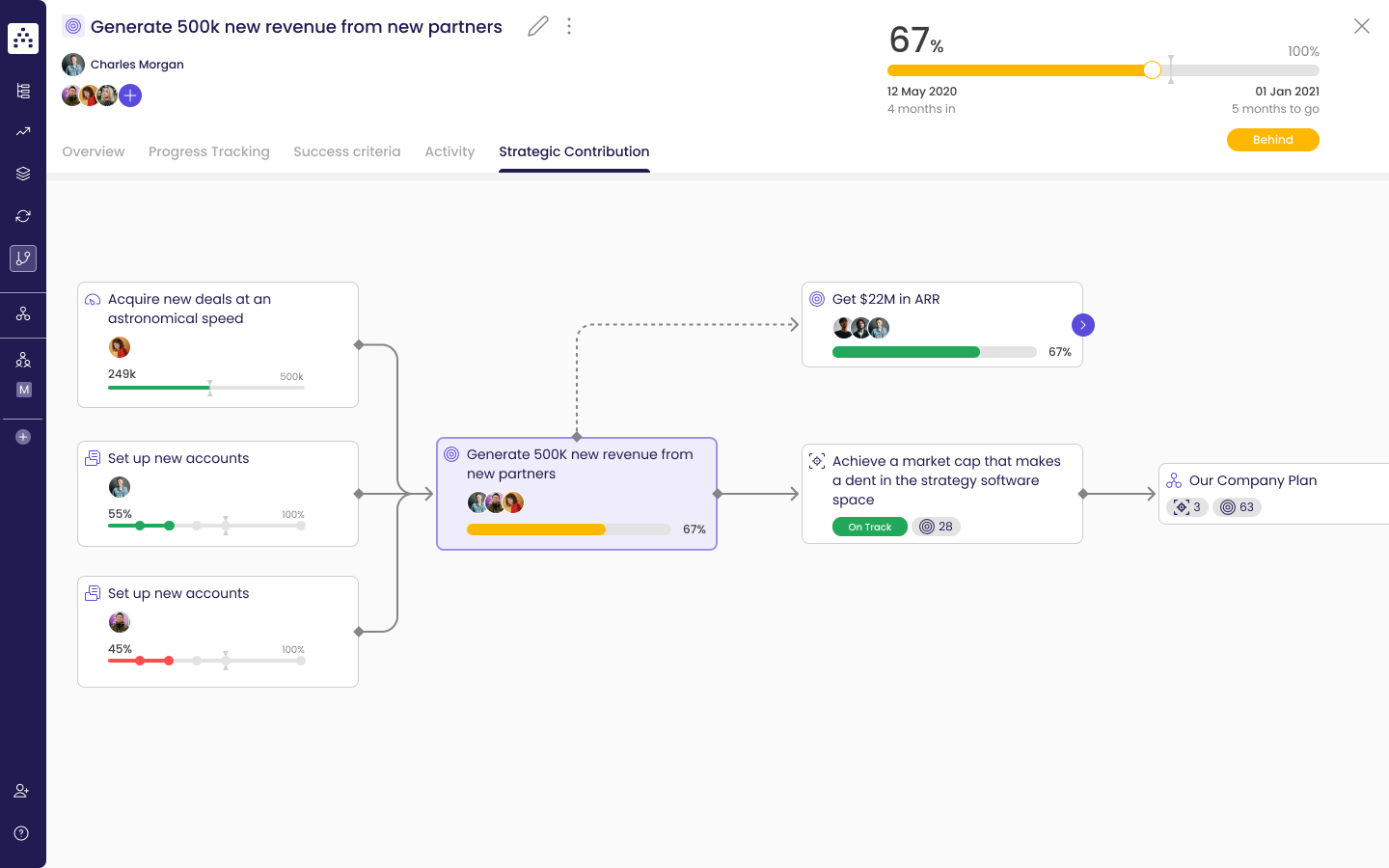Open the three-dot options menu beside the title
The image size is (1389, 868).
pos(569,26)
